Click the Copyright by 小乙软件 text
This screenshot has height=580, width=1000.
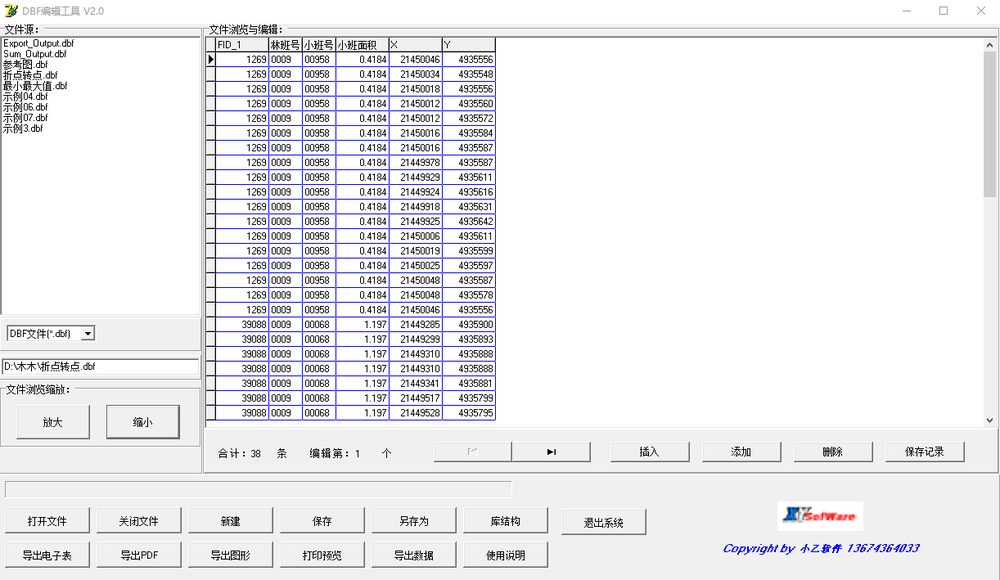point(821,548)
